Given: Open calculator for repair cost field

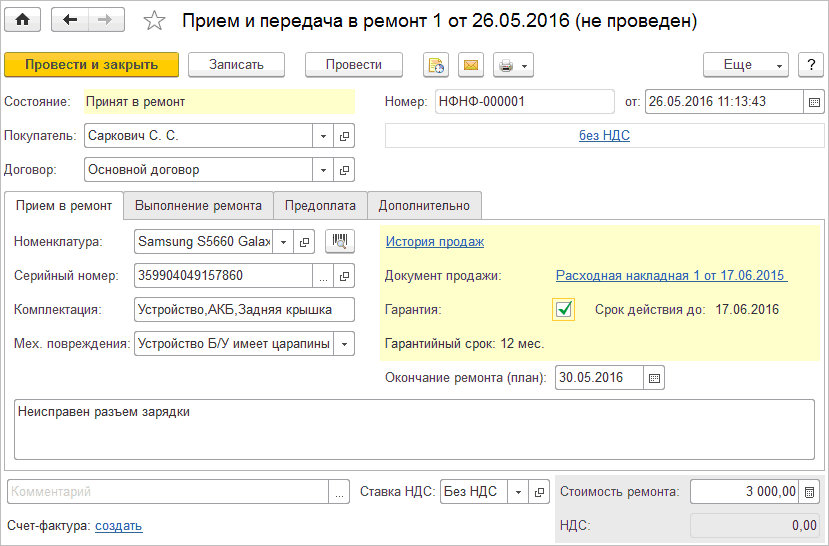Looking at the screenshot, I should click(809, 492).
